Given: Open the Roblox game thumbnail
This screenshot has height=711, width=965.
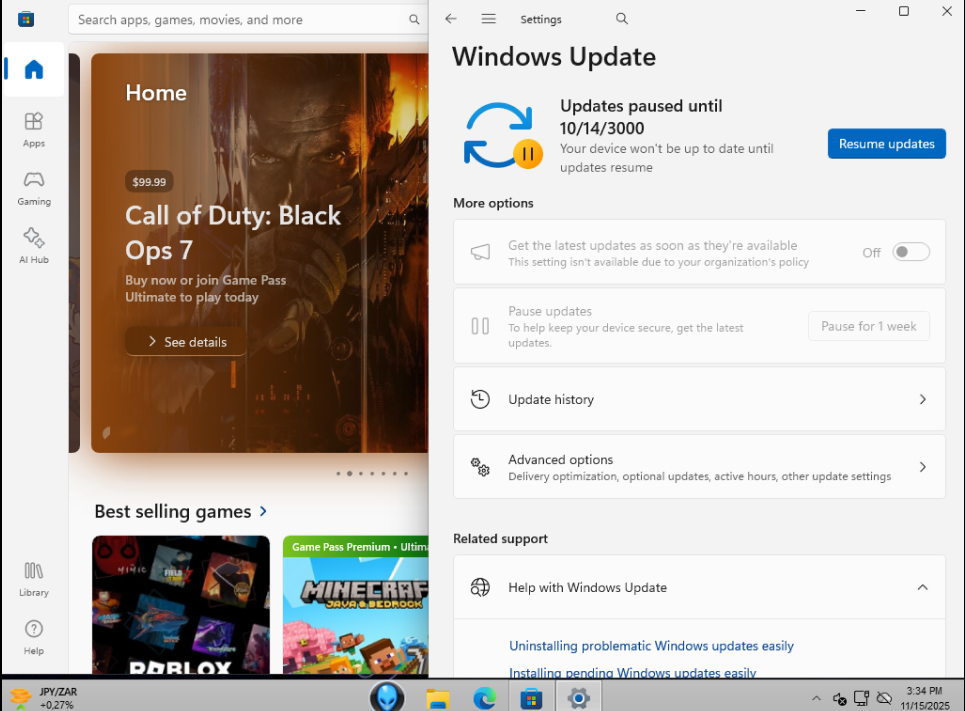Looking at the screenshot, I should (181, 605).
